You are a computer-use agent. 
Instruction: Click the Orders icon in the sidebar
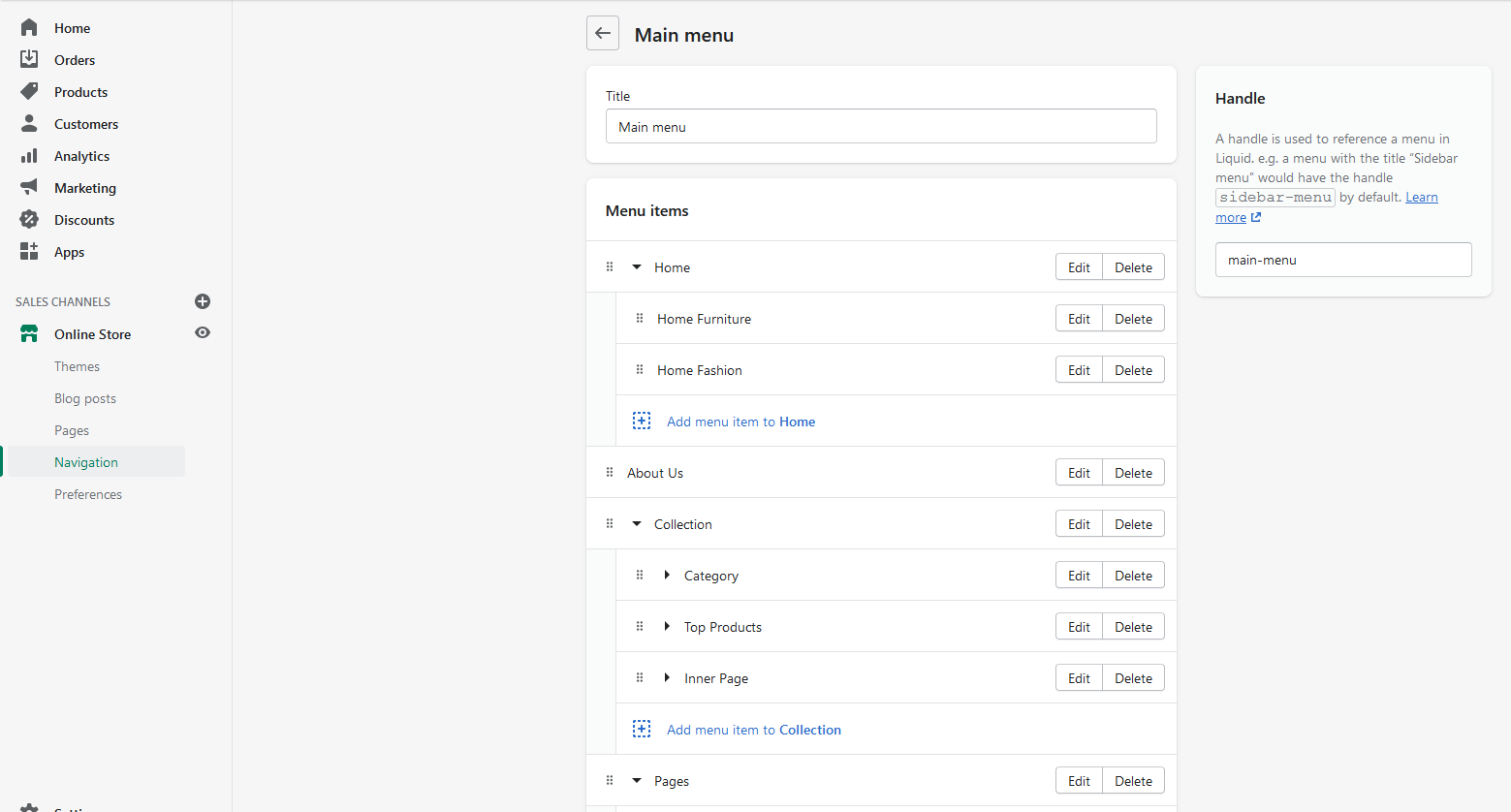29,59
